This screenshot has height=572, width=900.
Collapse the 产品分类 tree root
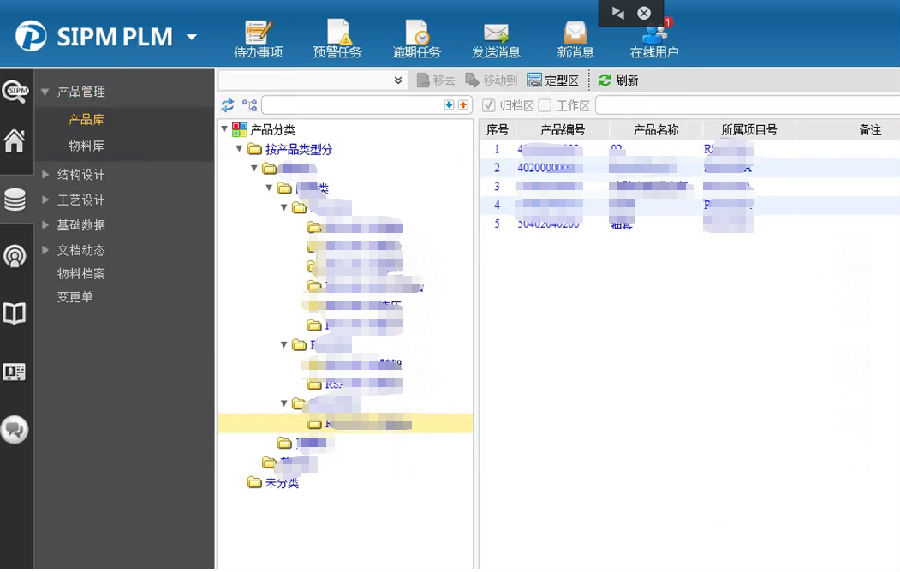tap(224, 129)
